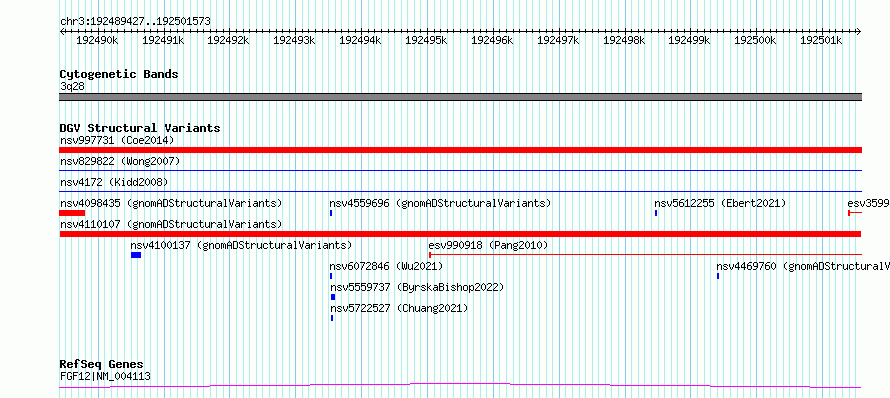Open nsv5559737 (ByrskaBishop2022) label

pyautogui.click(x=417, y=287)
